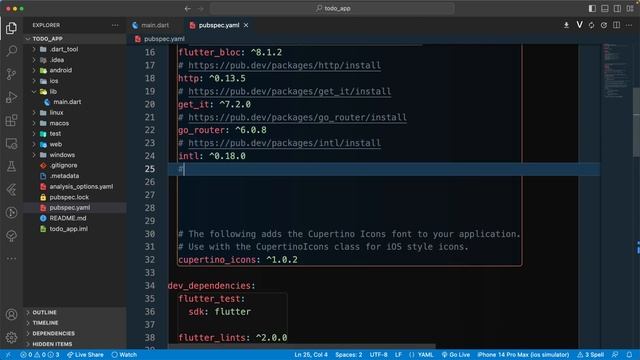The image size is (640, 360).
Task: Click the editor vertical scrollbar
Action: point(636,122)
